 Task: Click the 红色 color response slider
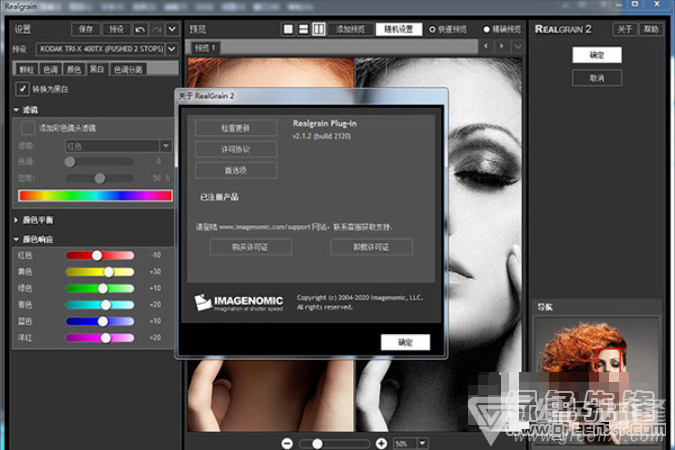pyautogui.click(x=99, y=255)
